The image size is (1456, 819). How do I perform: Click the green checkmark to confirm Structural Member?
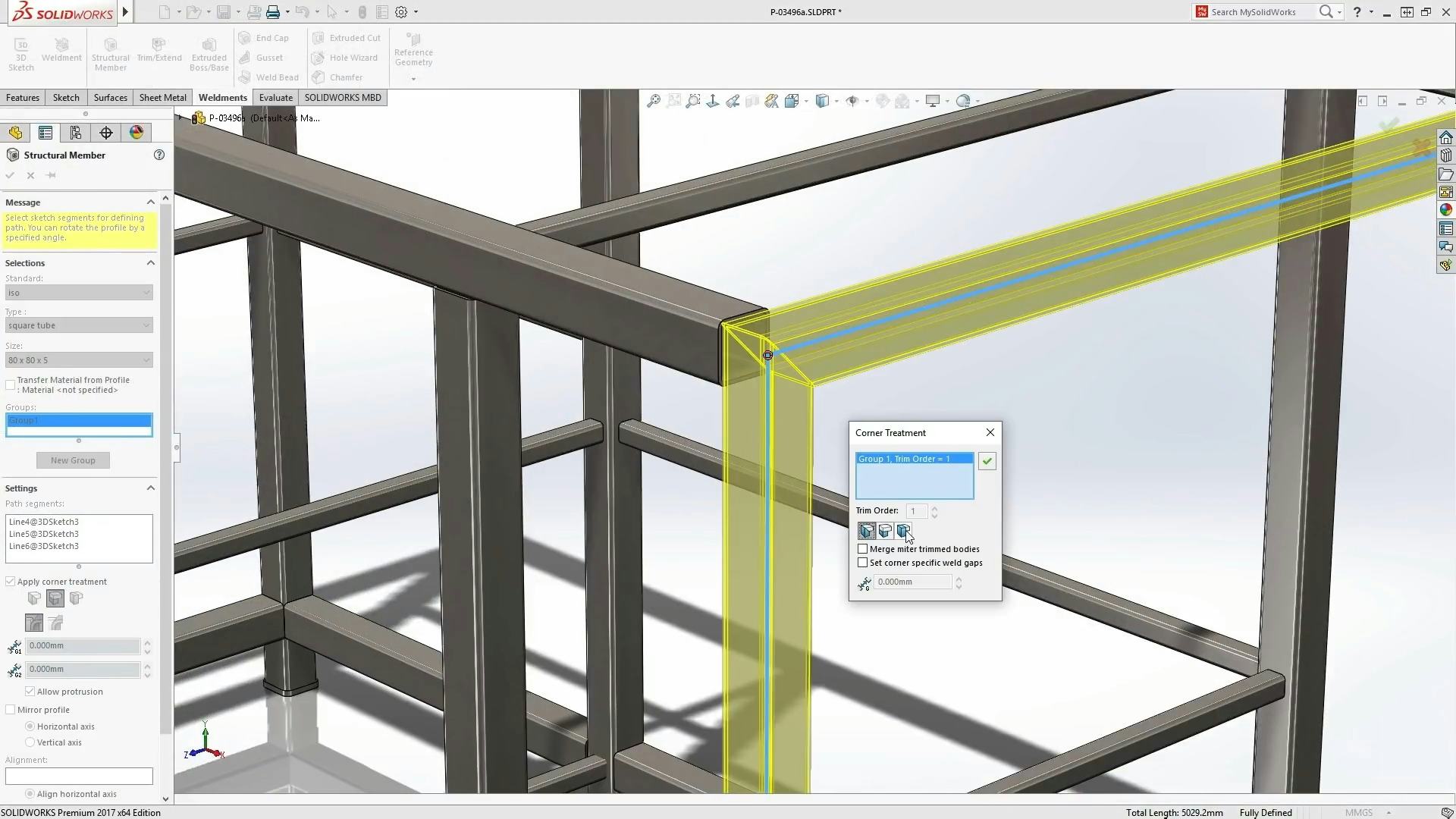coord(9,174)
